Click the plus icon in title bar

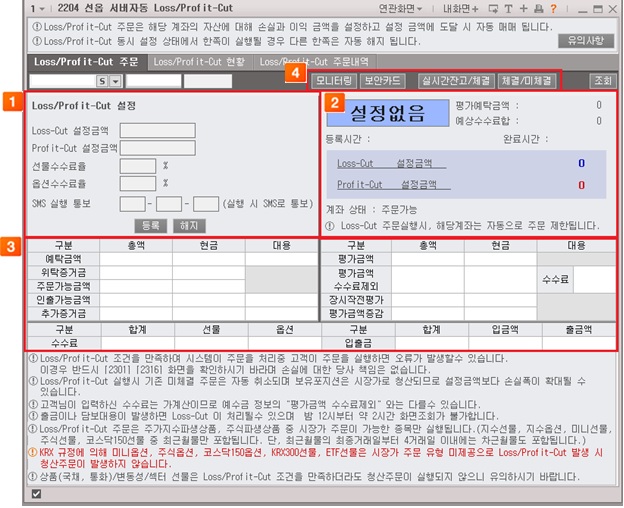523,9
